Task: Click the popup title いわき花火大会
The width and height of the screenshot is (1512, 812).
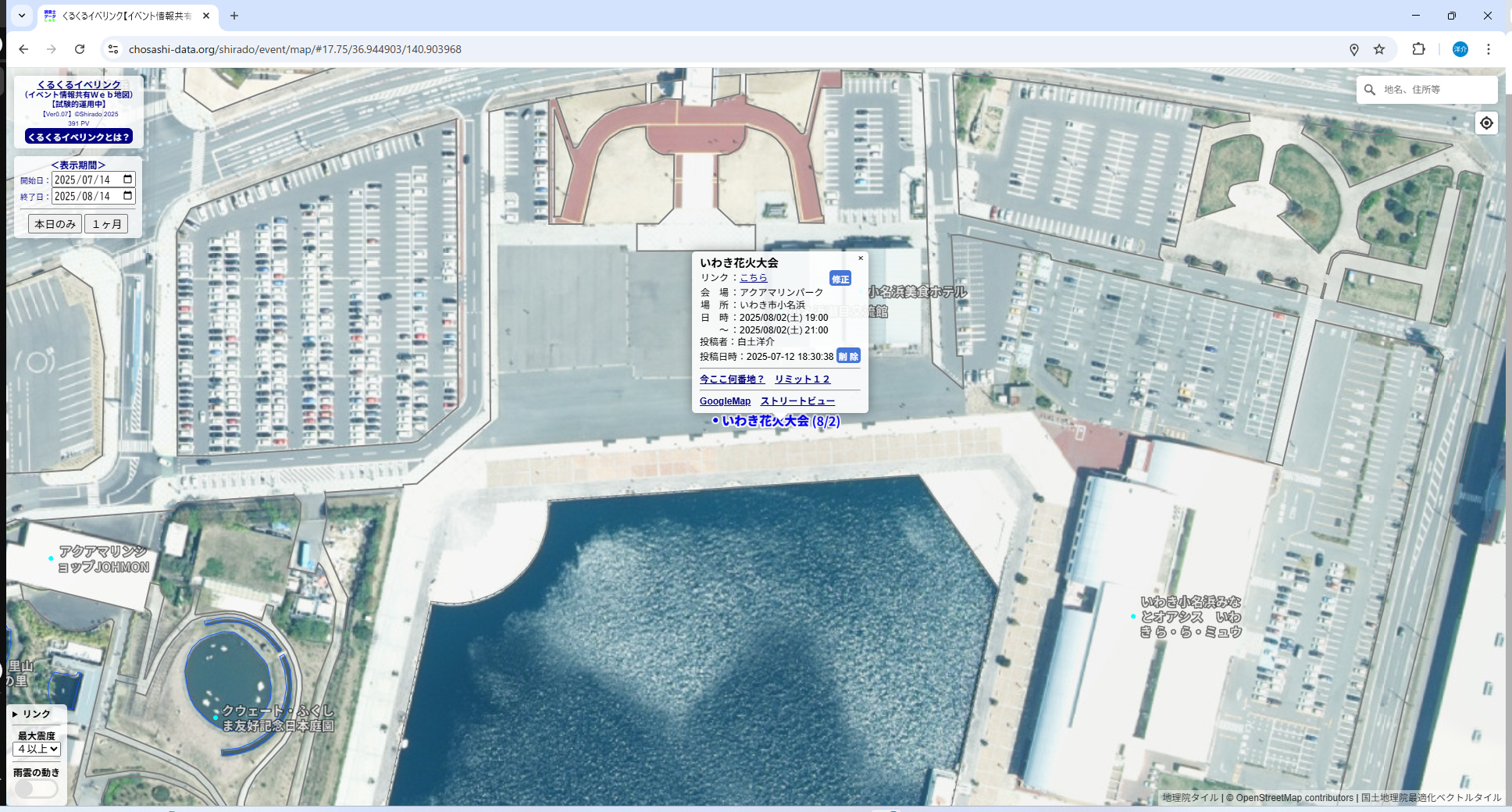Action: pos(739,263)
